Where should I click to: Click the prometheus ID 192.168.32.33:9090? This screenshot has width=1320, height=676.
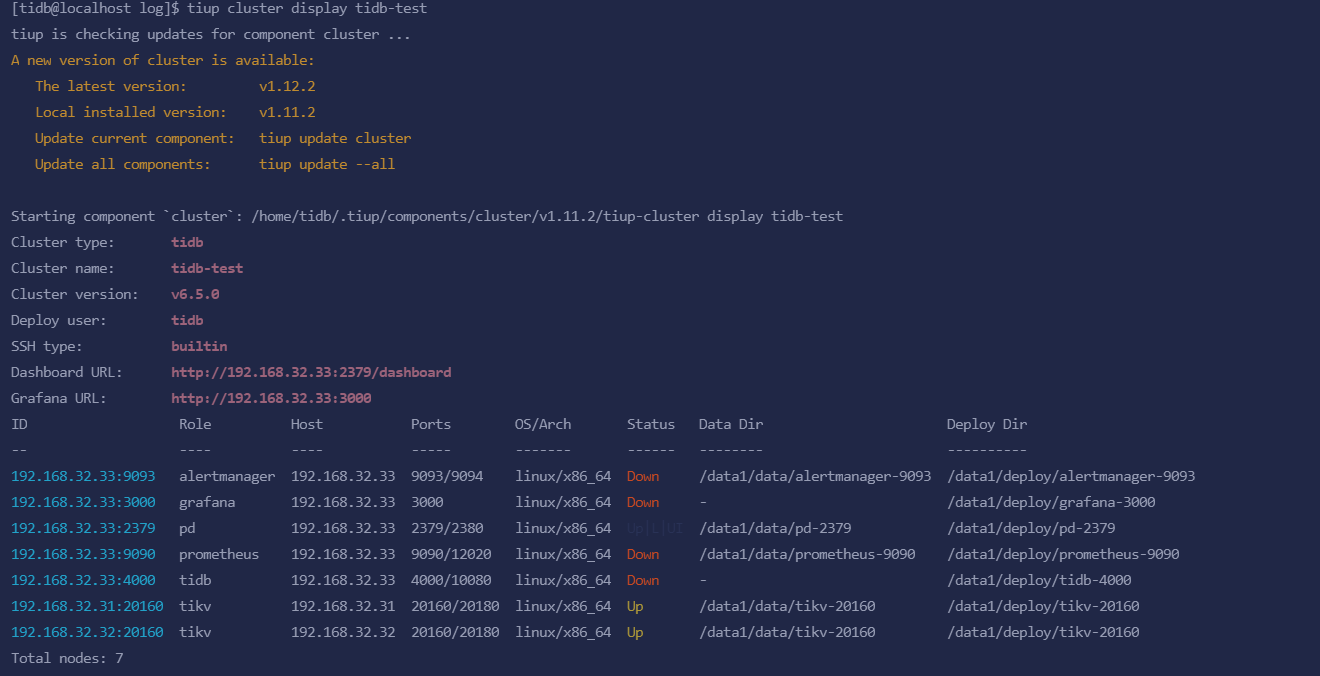[83, 554]
